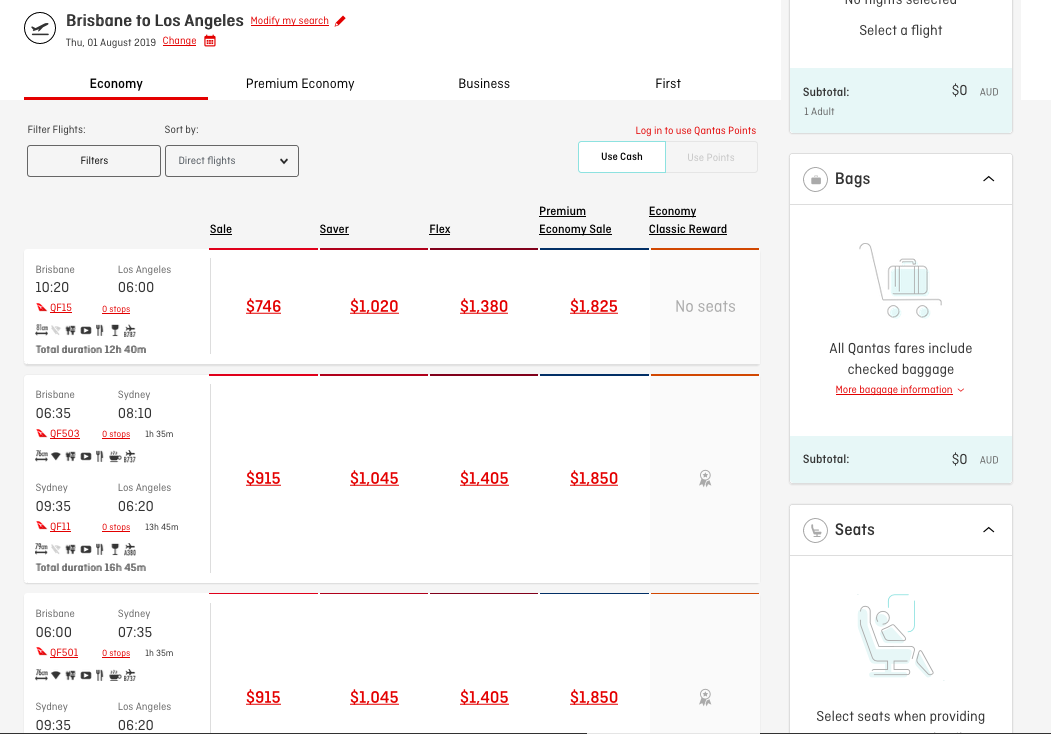Screen dimensions: 1051x734
Task: Click the 'Total duration 12h 40m' text
Action: click(90, 350)
